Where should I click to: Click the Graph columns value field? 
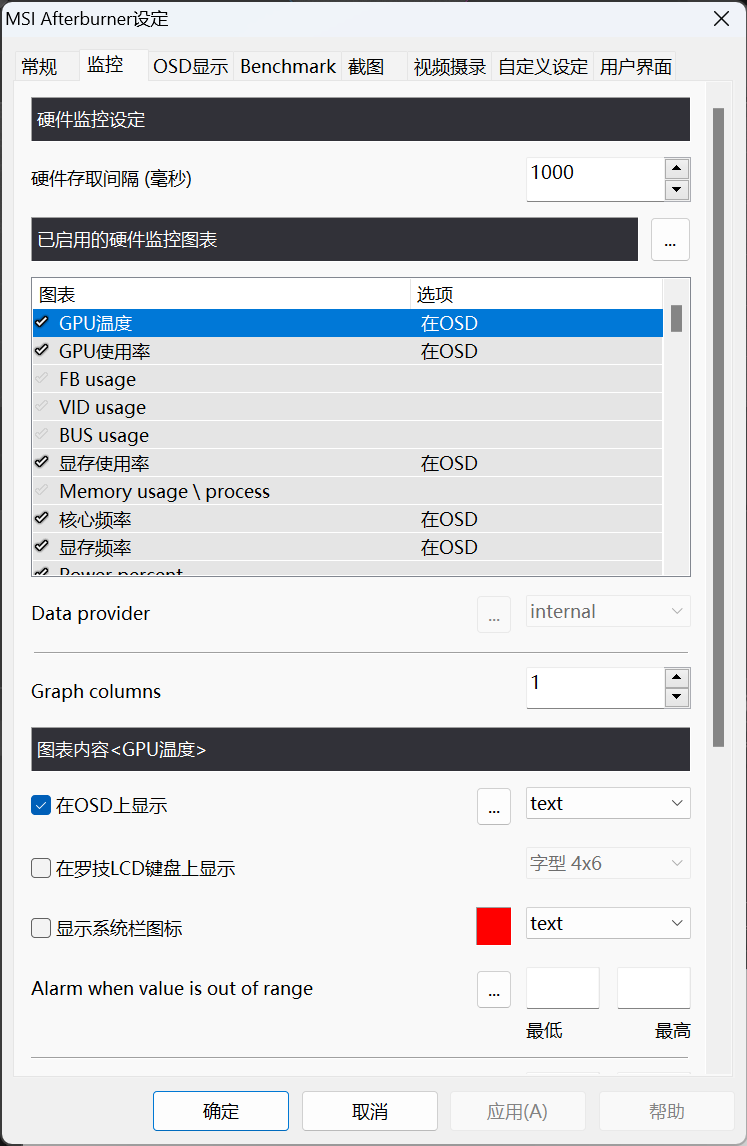pyautogui.click(x=595, y=688)
